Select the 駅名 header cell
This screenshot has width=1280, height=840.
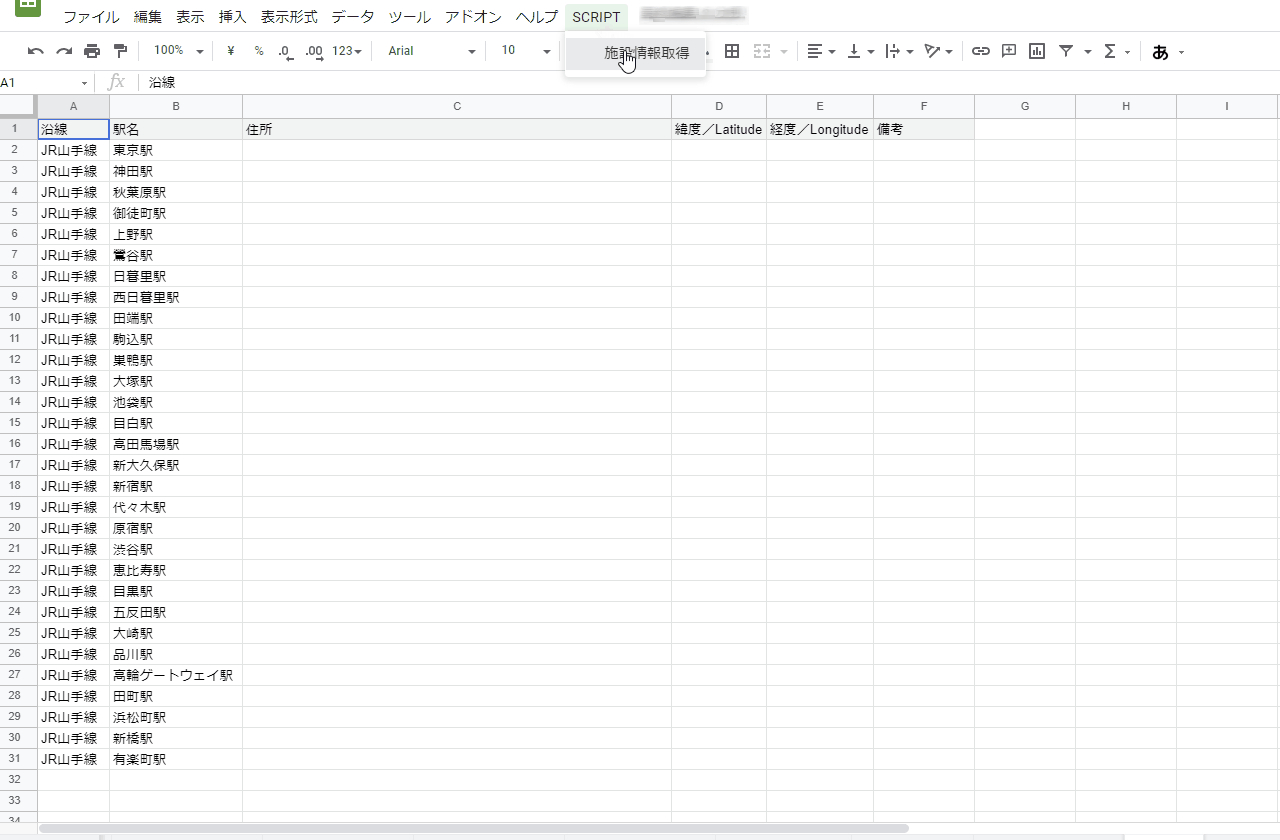pos(176,129)
